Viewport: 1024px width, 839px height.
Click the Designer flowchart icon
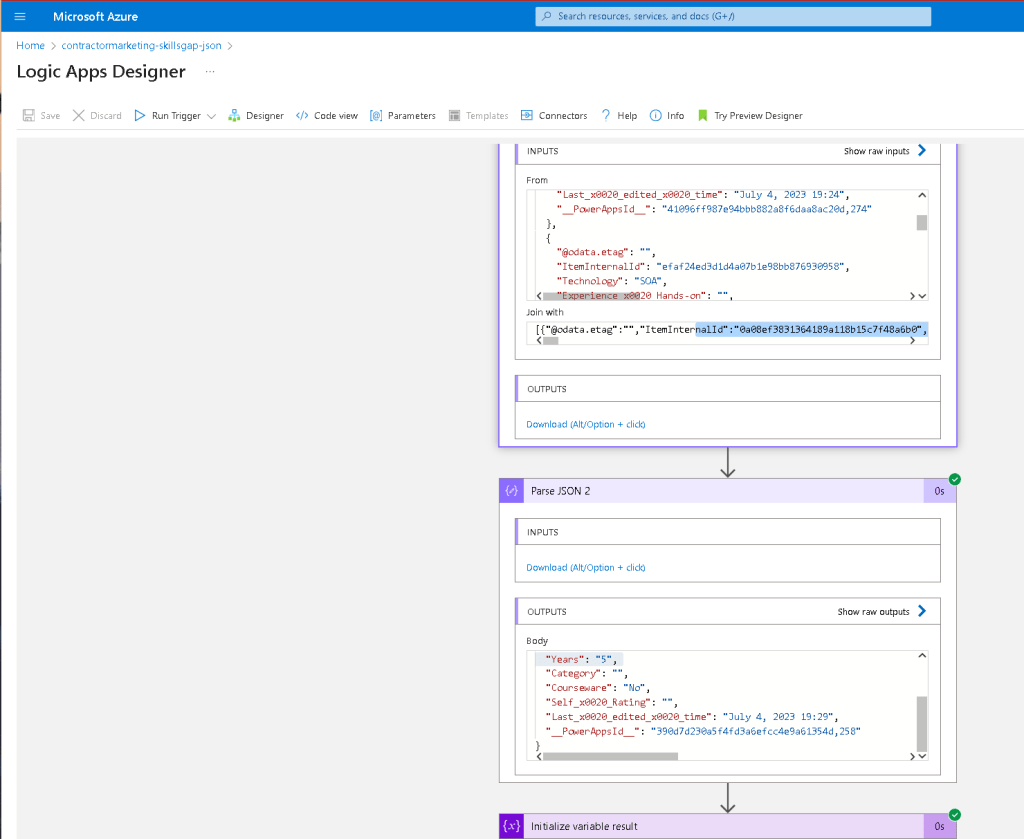(x=234, y=116)
